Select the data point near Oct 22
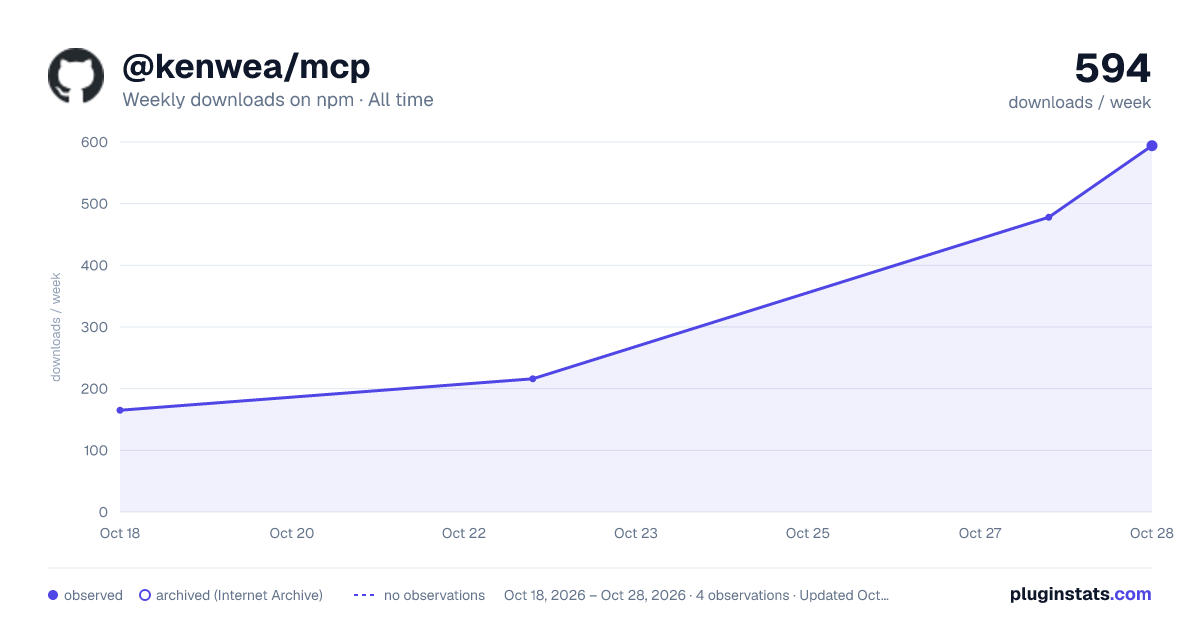 coord(533,379)
